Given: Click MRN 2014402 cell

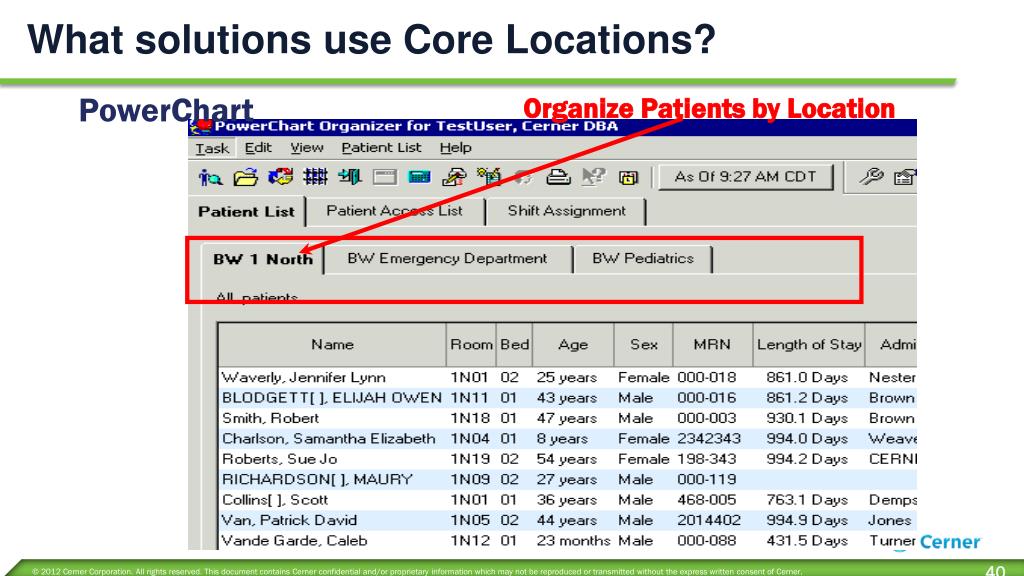Looking at the screenshot, I should (709, 520).
